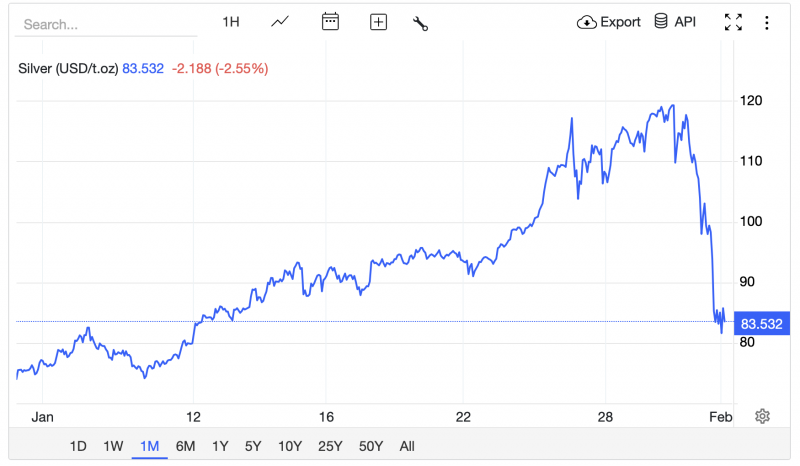Open the three-dot more options menu
This screenshot has width=800, height=466.
click(767, 22)
